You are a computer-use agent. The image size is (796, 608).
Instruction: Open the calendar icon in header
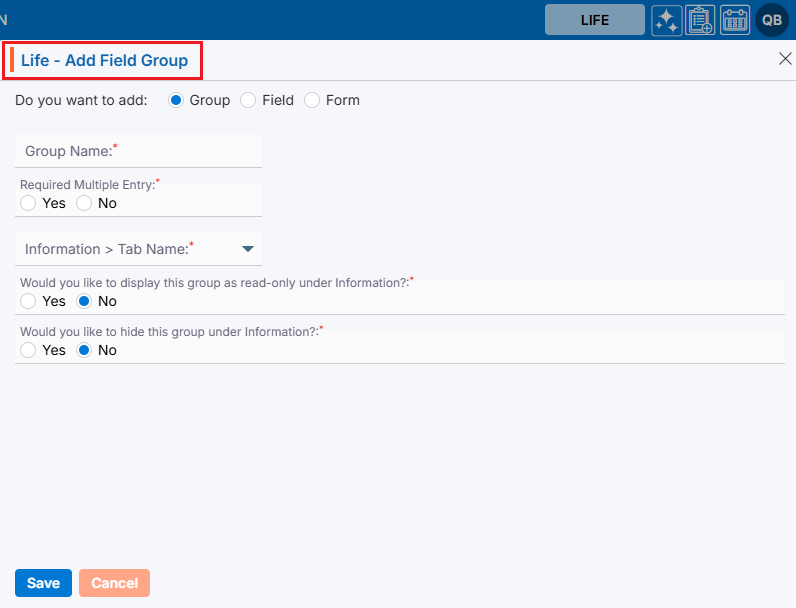[735, 20]
